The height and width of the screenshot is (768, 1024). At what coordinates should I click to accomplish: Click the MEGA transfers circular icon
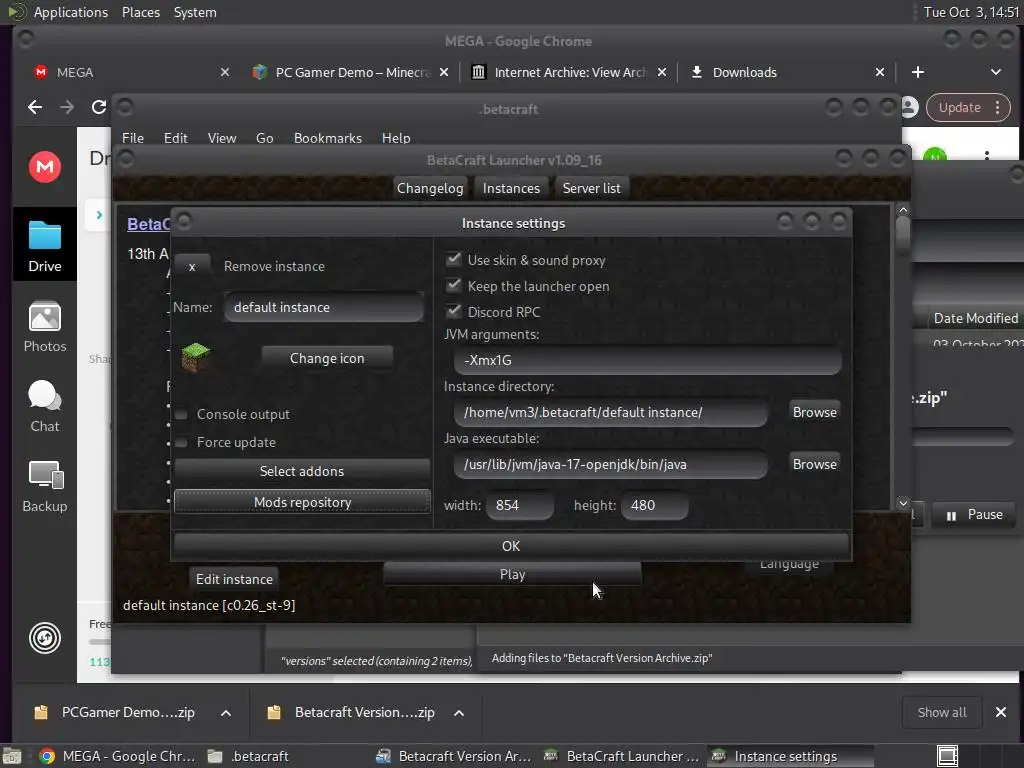point(44,638)
